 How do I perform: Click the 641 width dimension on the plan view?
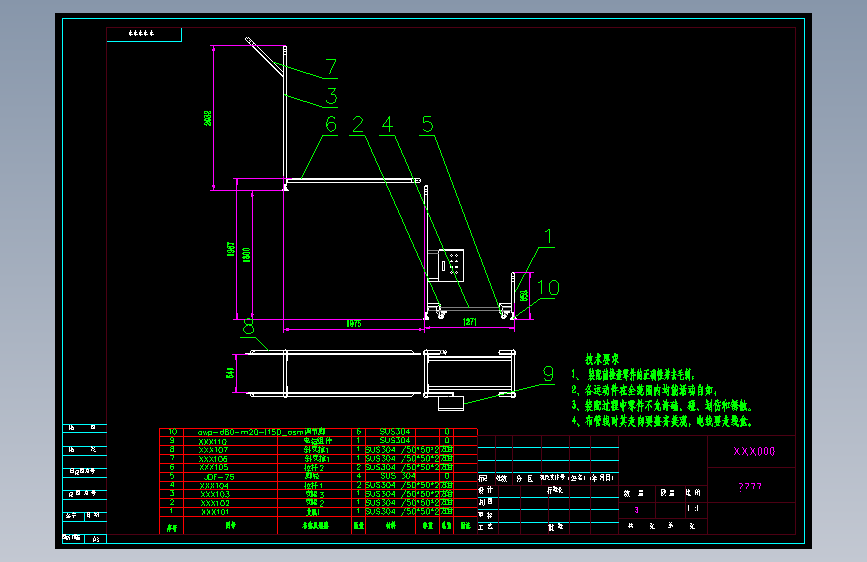tap(230, 373)
